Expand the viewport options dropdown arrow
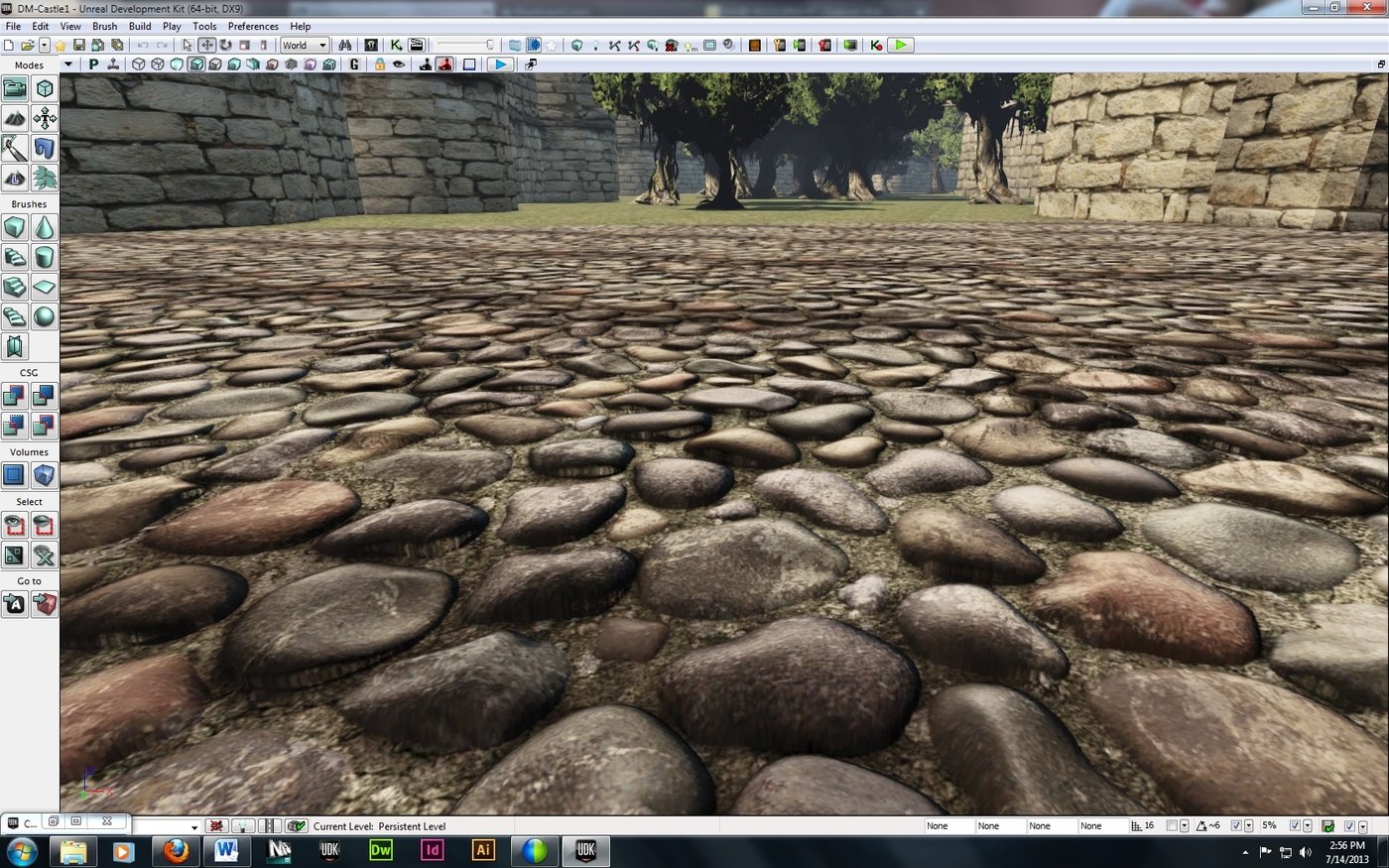This screenshot has width=1389, height=868. click(67, 64)
